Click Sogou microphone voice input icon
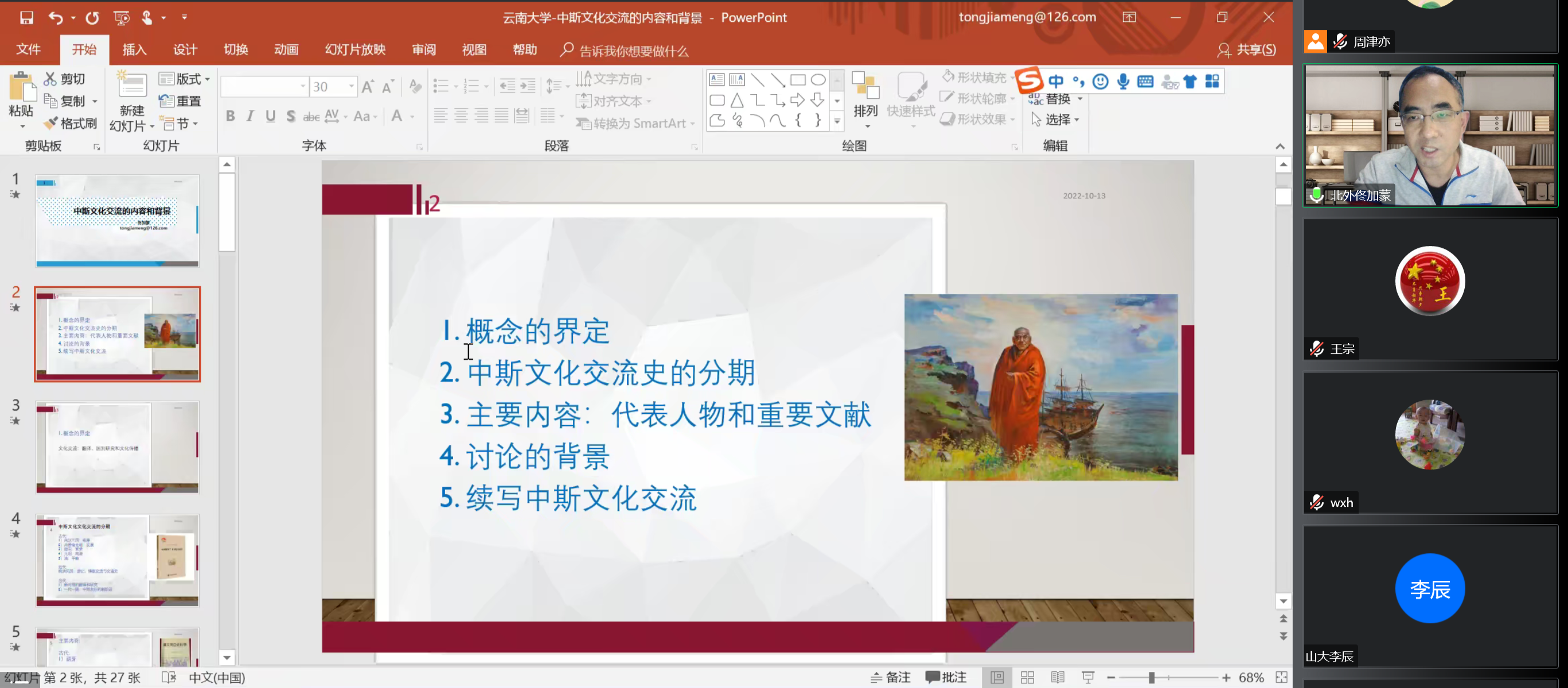The image size is (1568, 688). (x=1123, y=81)
